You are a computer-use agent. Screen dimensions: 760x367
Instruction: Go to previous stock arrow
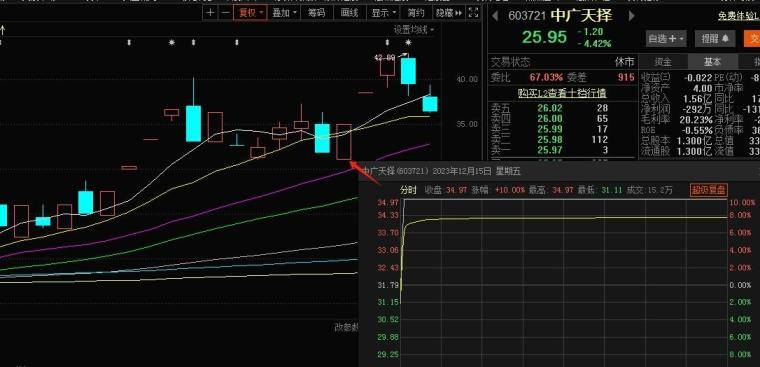pyautogui.click(x=495, y=16)
